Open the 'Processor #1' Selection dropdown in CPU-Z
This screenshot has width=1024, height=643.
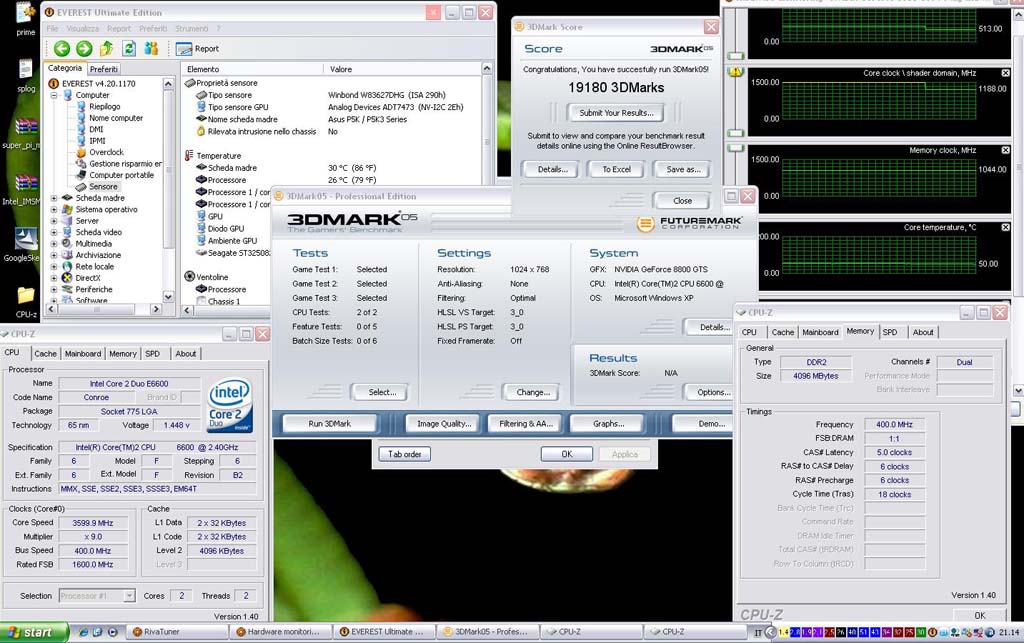point(129,595)
